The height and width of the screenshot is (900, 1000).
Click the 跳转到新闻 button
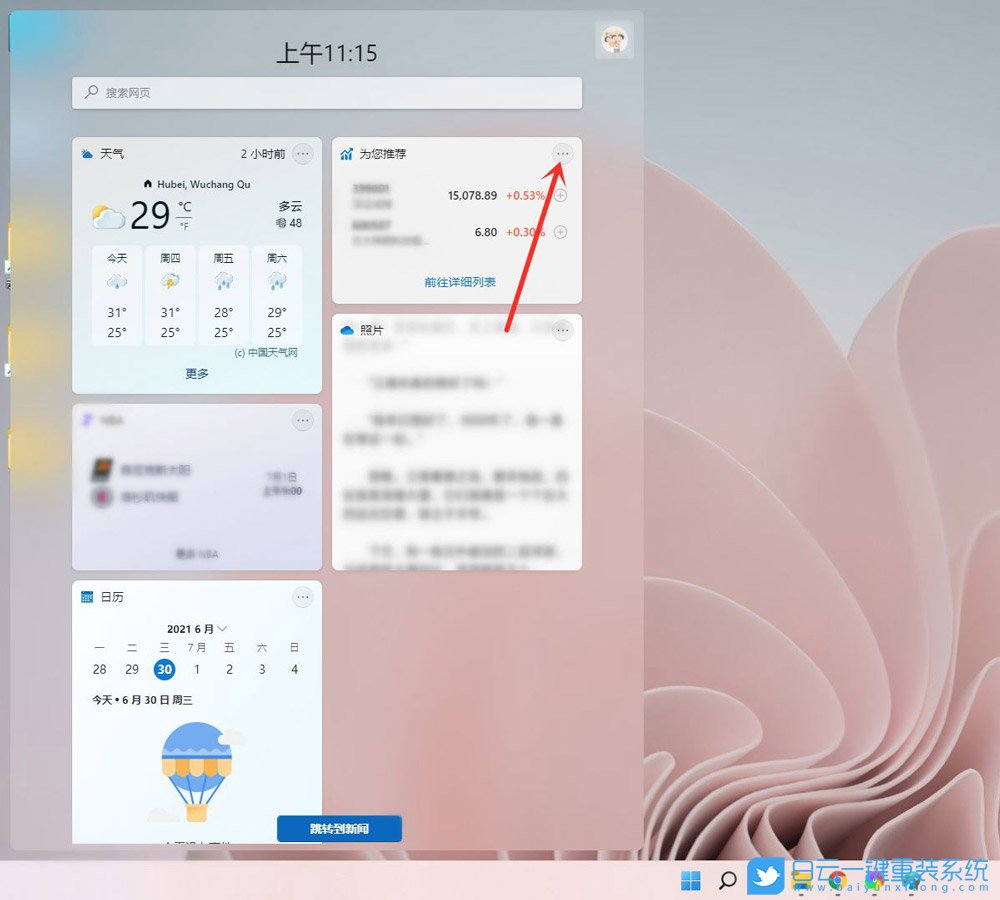pyautogui.click(x=339, y=828)
